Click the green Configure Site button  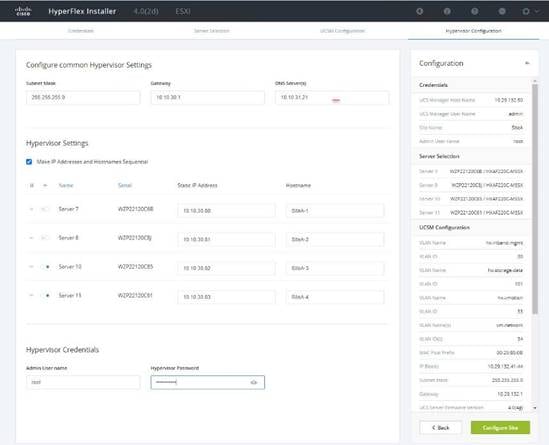click(x=500, y=427)
